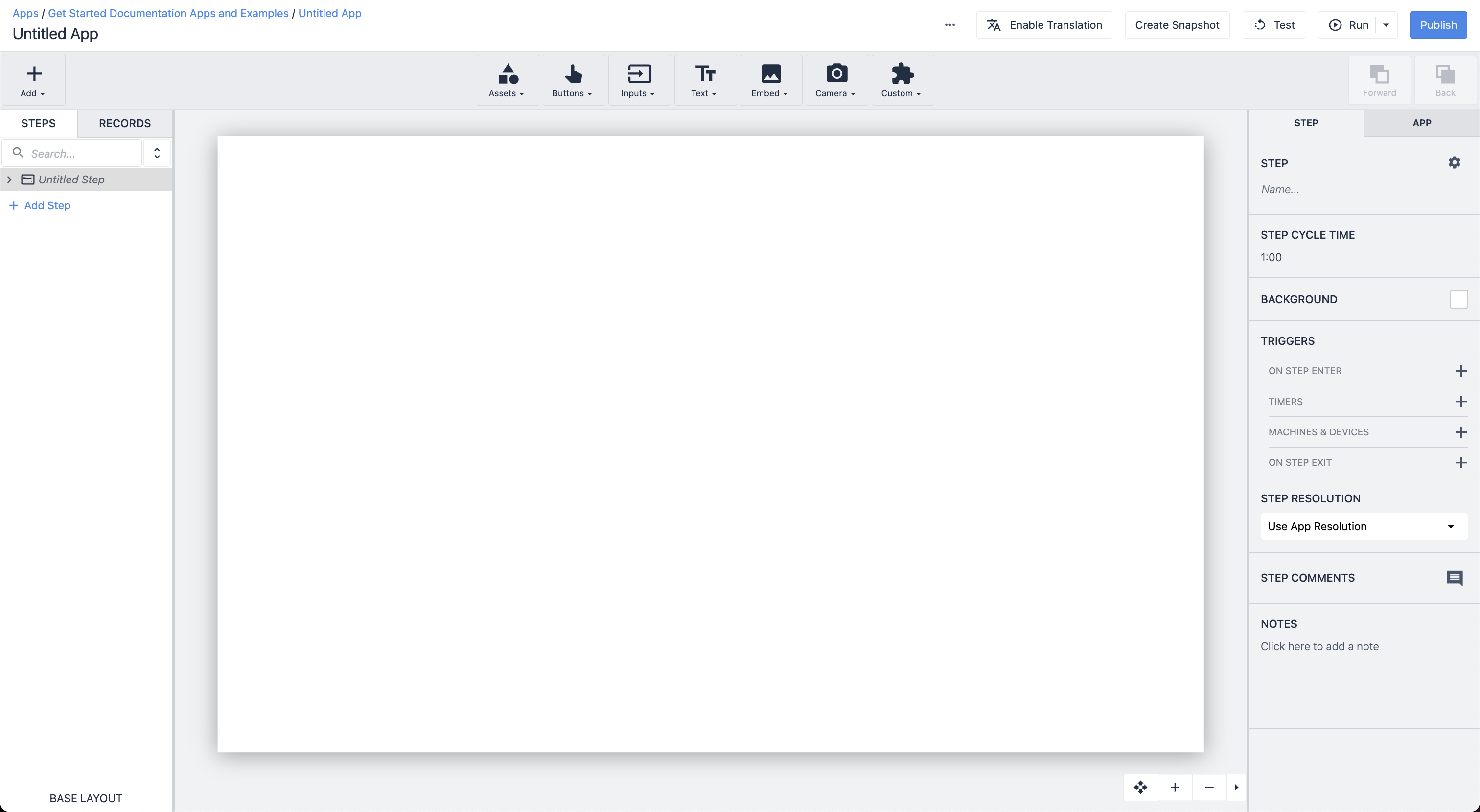
Task: Click the Step settings gear icon
Action: [1455, 163]
